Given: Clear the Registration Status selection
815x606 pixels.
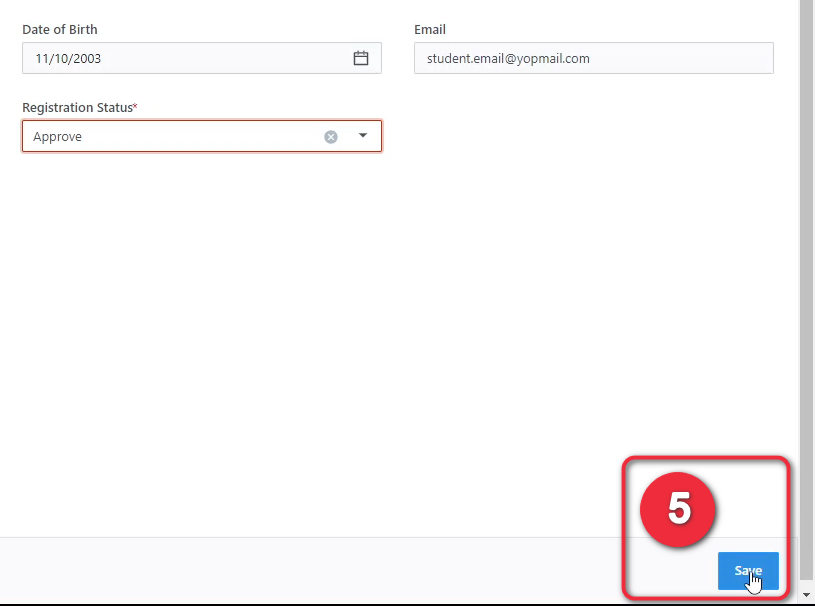Looking at the screenshot, I should tap(331, 137).
